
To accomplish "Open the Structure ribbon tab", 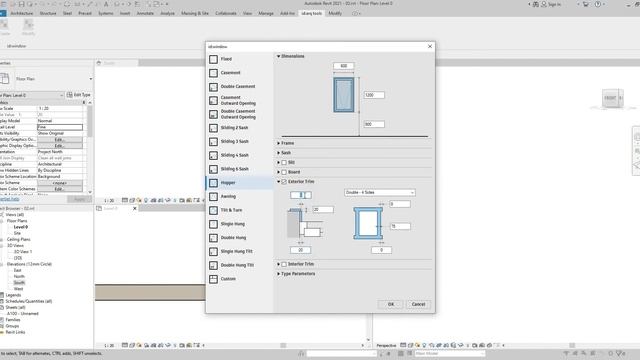I will pos(48,13).
